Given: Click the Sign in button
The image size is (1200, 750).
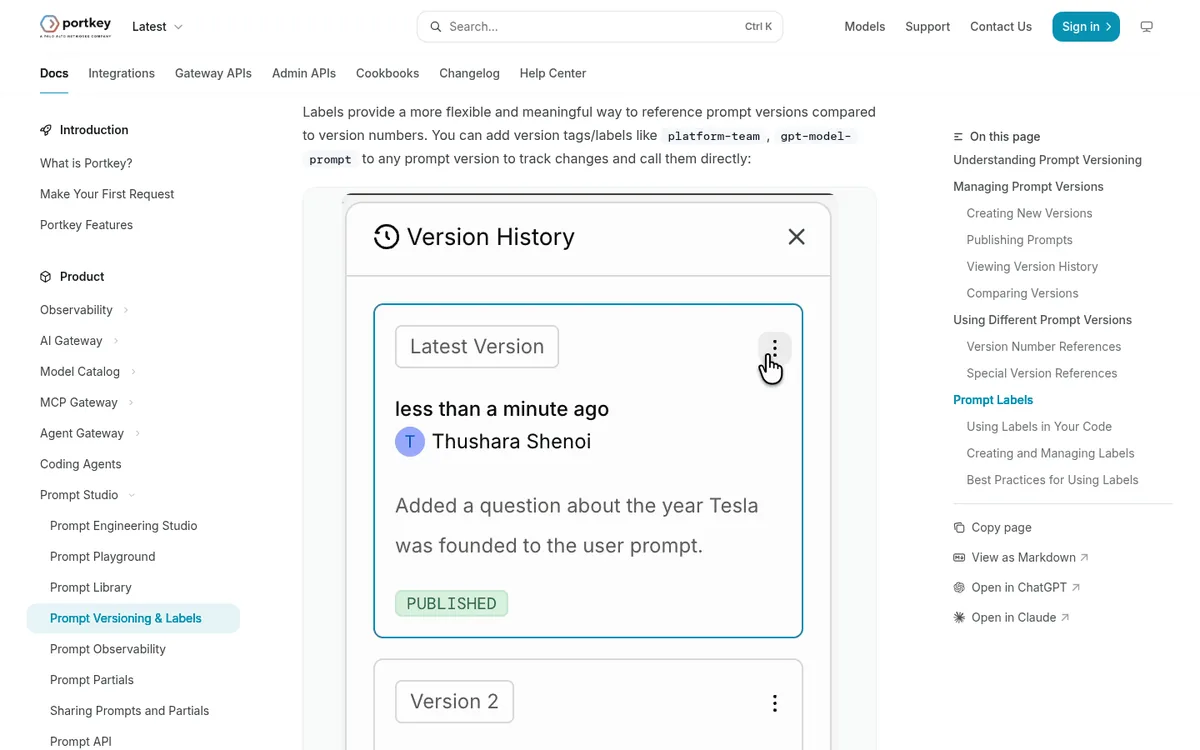Looking at the screenshot, I should 1086,27.
